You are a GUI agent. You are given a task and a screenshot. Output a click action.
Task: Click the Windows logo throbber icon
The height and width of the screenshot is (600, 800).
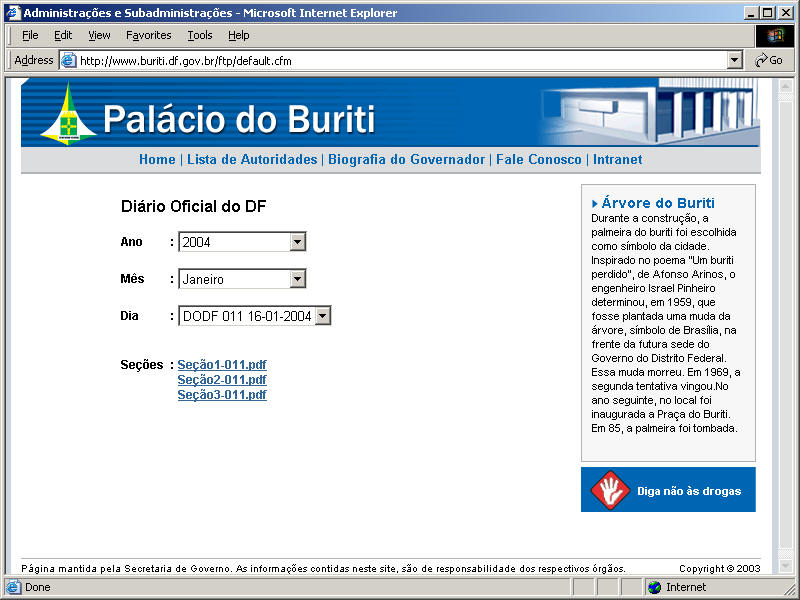pos(774,35)
